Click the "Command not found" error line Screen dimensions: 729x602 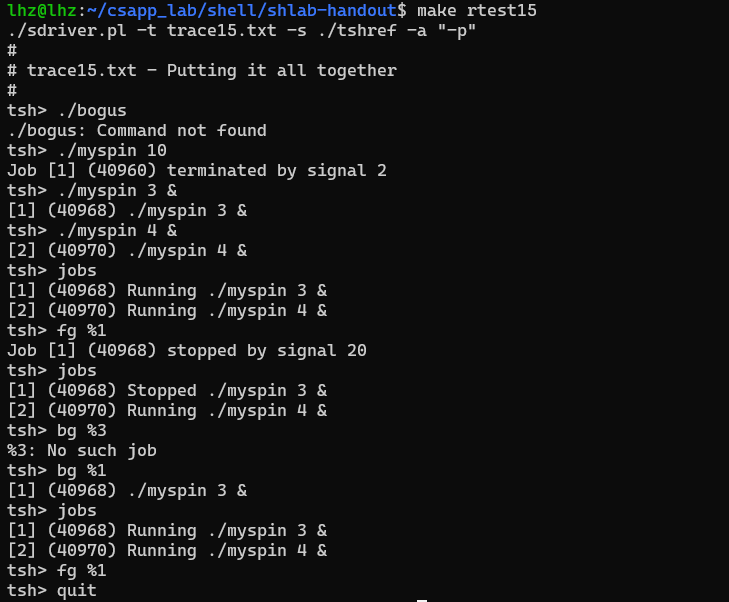pyautogui.click(x=181, y=130)
